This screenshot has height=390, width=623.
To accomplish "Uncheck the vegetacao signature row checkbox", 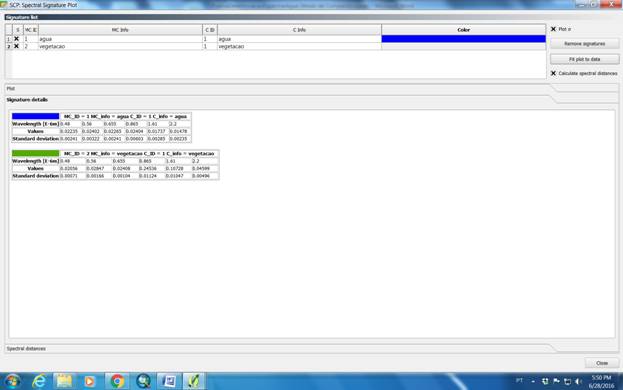I will 16,46.
